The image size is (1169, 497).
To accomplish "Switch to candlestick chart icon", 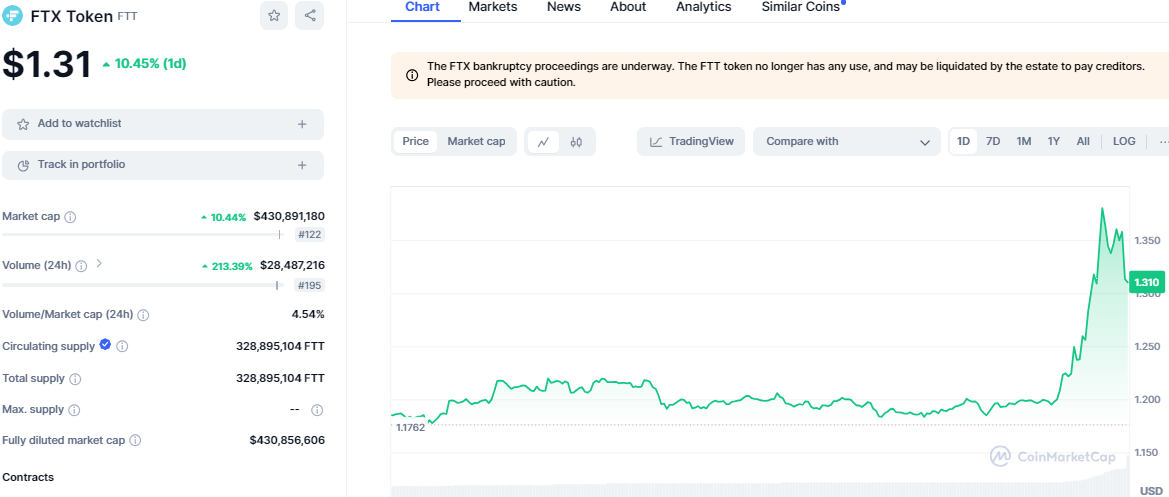I will point(576,142).
